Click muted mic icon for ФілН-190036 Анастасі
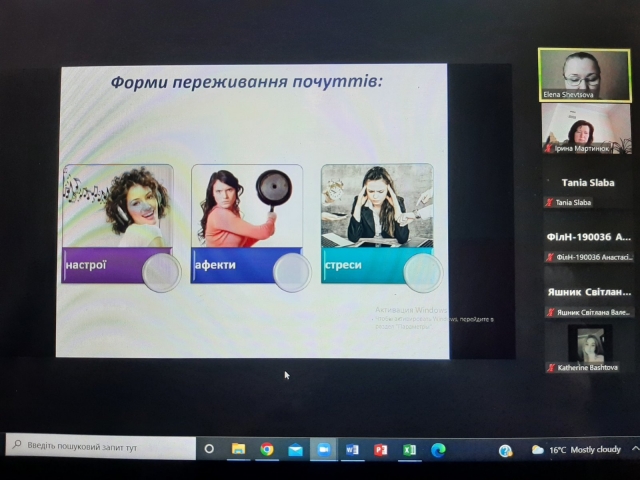640x480 pixels. coord(550,257)
